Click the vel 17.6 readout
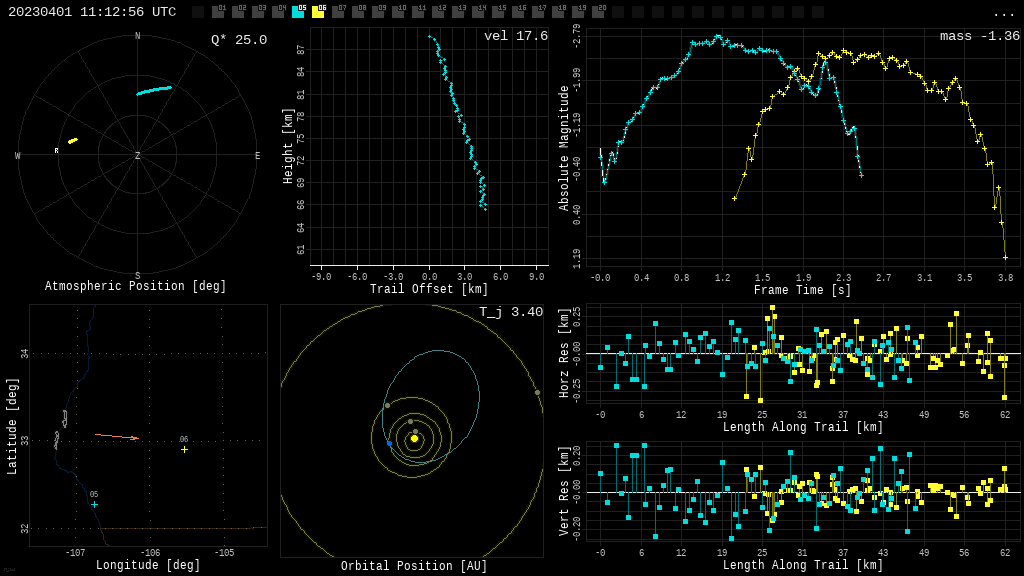 click(x=515, y=37)
